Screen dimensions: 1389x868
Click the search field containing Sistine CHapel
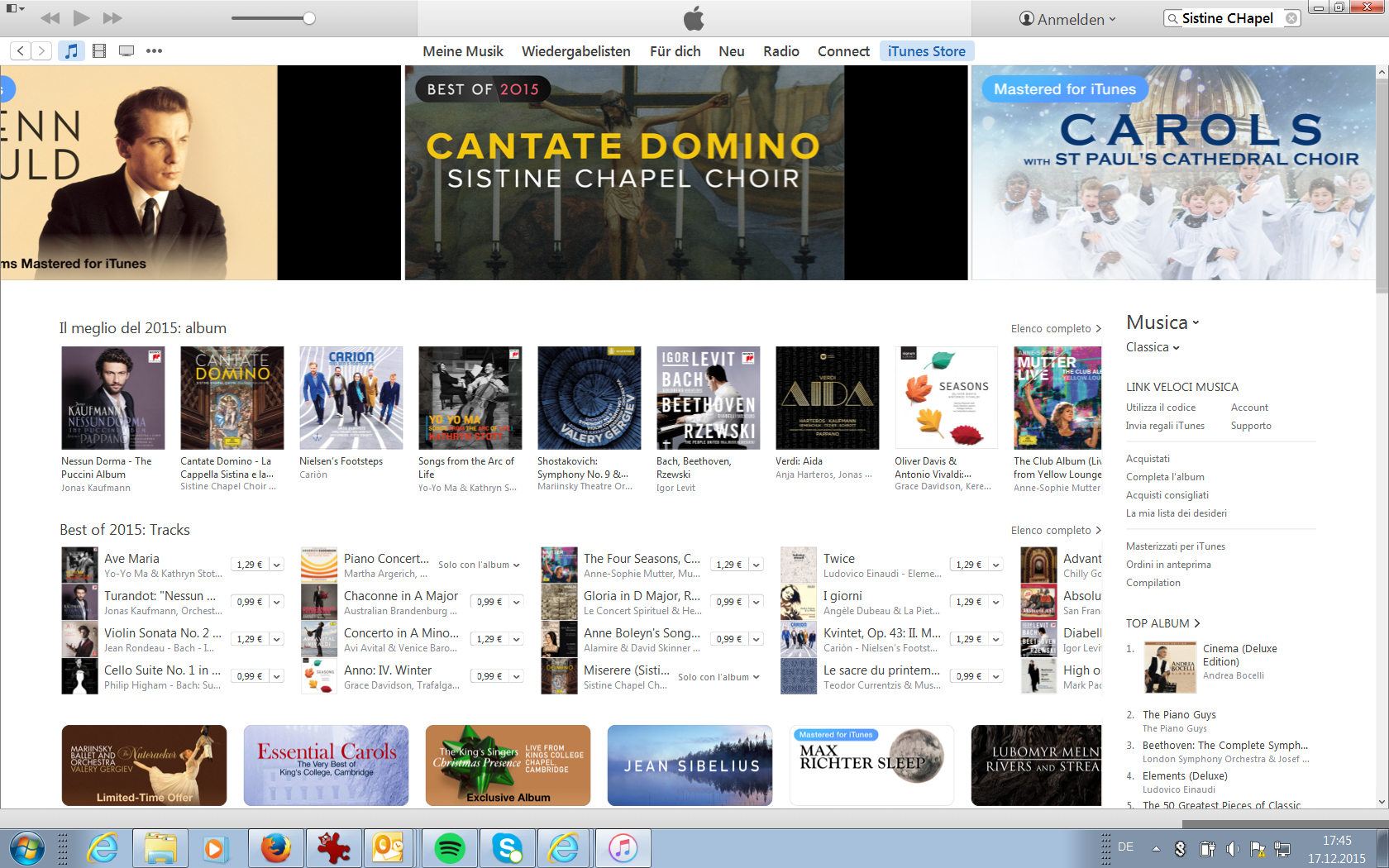tap(1231, 18)
